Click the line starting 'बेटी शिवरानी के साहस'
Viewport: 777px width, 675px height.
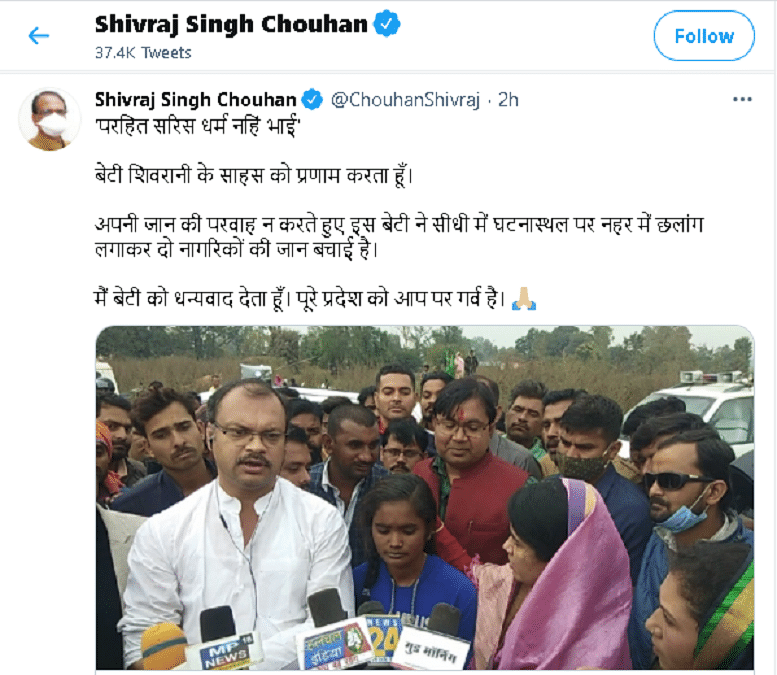(x=253, y=175)
